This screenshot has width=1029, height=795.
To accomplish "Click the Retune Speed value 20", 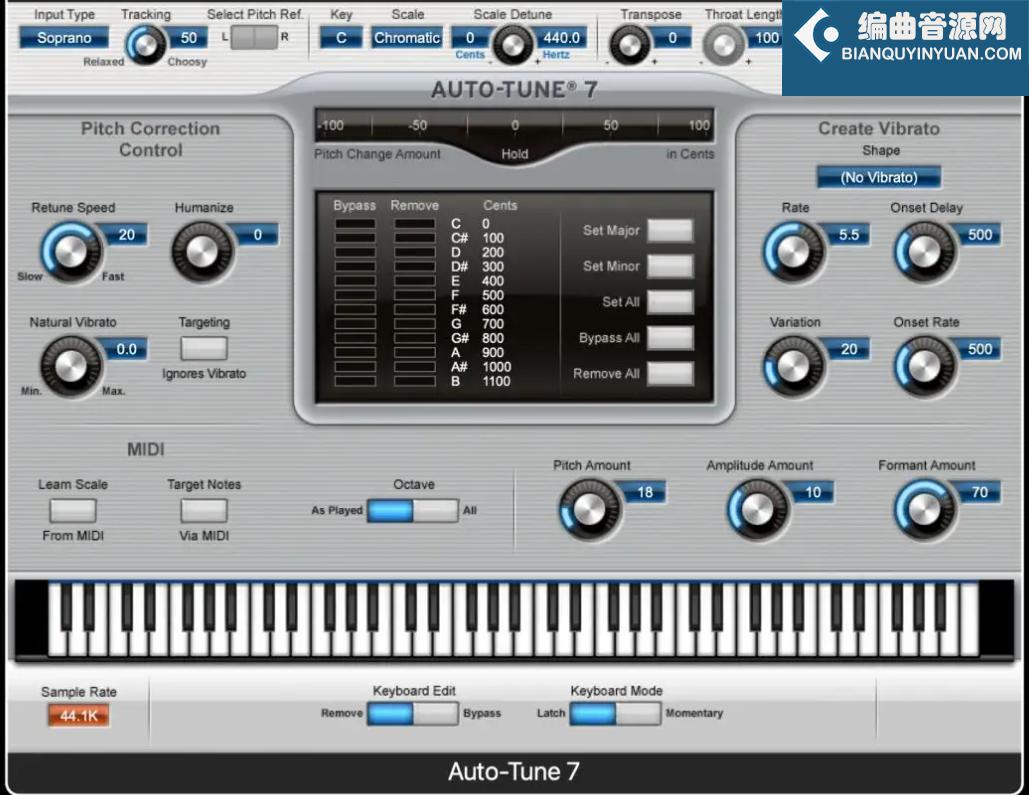I will [126, 234].
